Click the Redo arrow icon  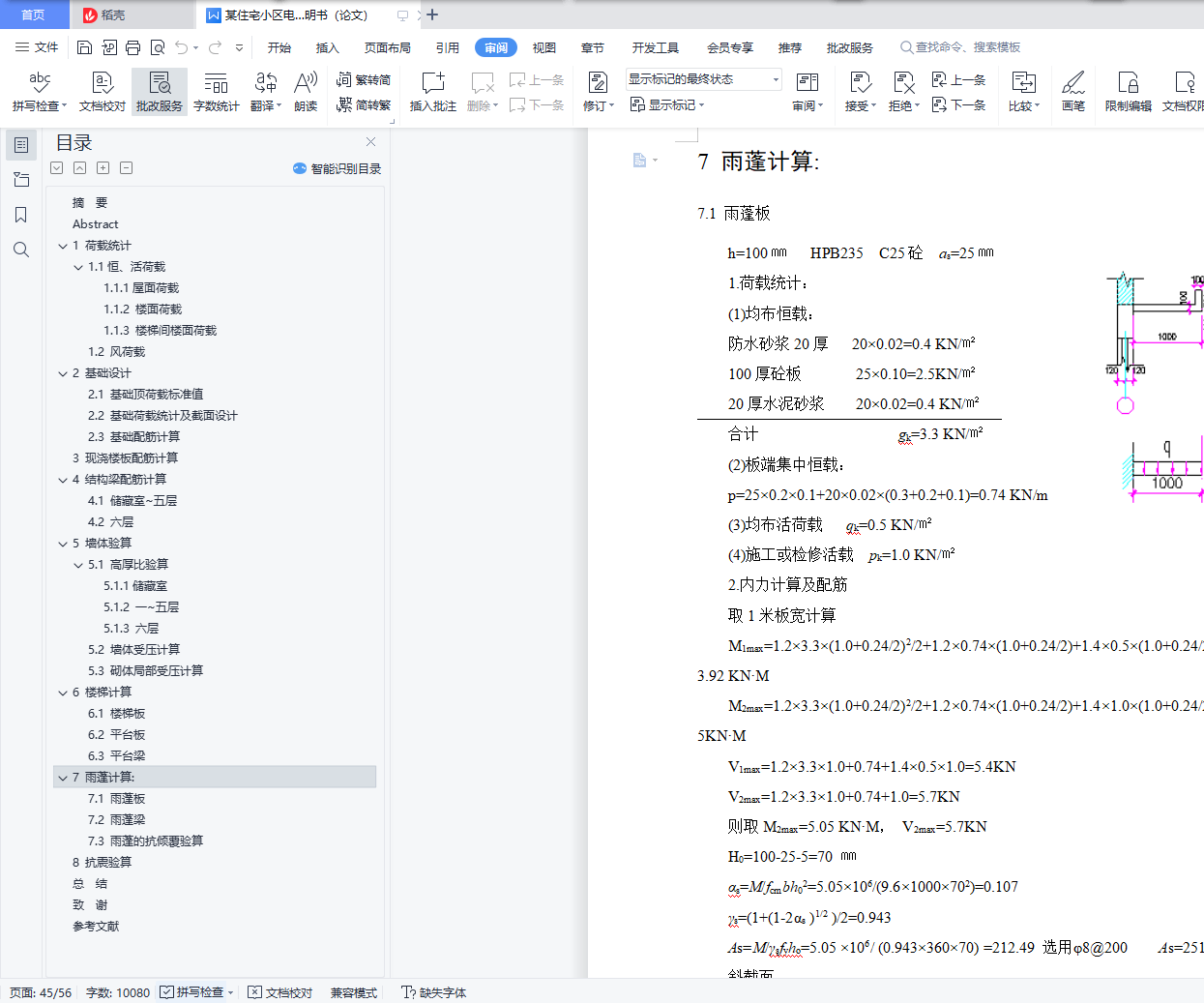(x=215, y=47)
